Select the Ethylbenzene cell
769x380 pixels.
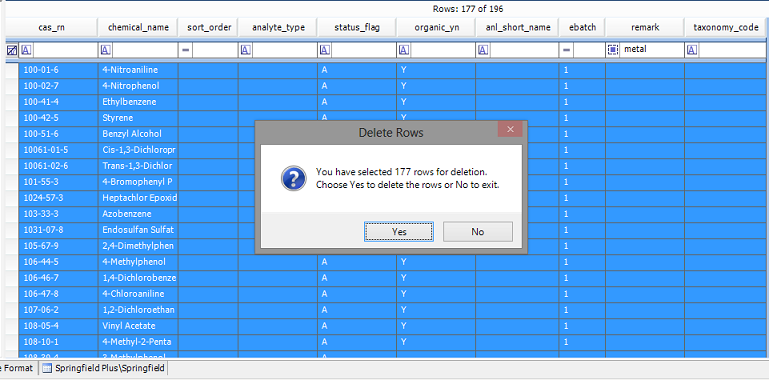tap(138, 102)
